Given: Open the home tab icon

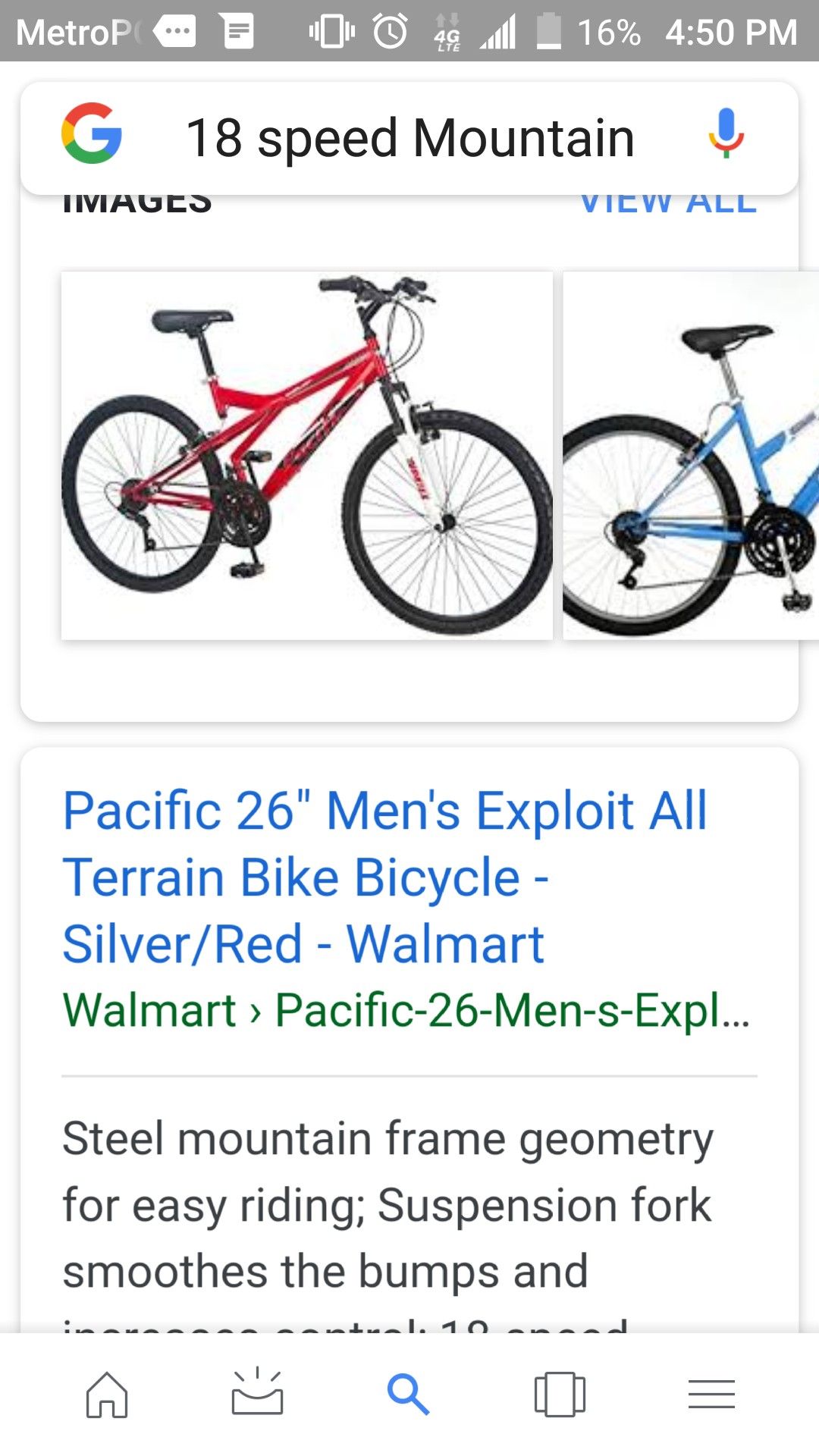Looking at the screenshot, I should point(107,1394).
